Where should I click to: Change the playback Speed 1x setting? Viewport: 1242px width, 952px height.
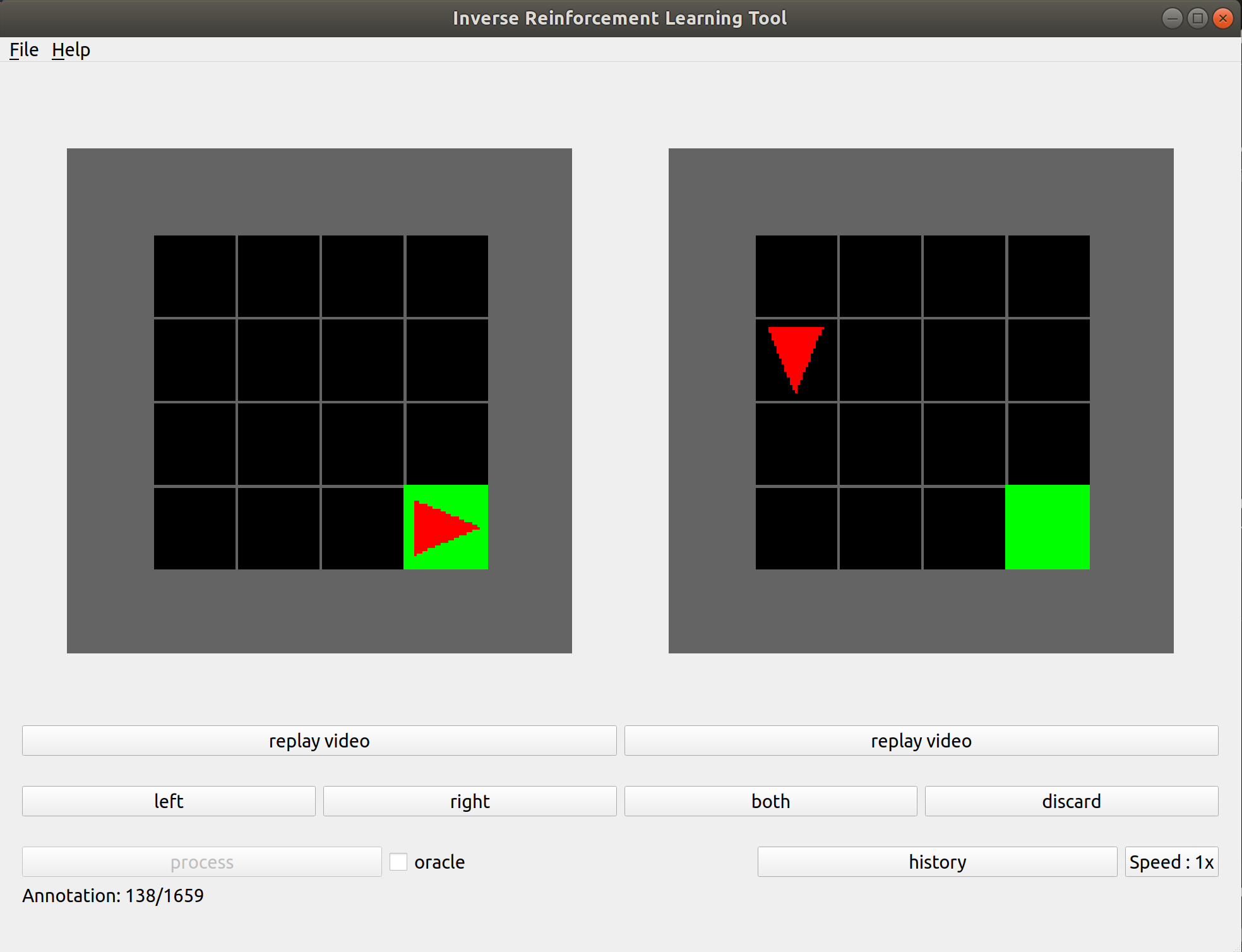click(x=1171, y=862)
